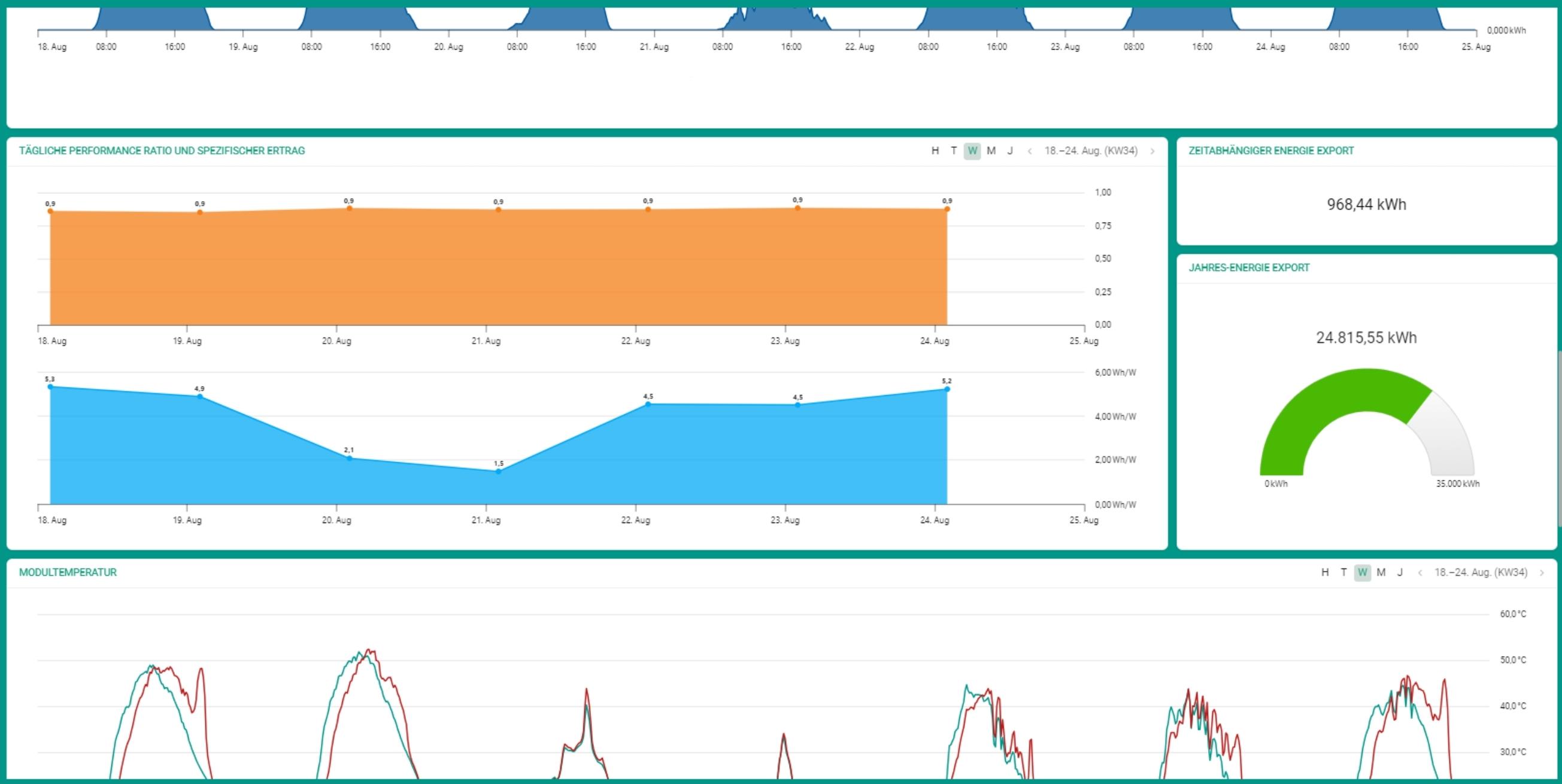This screenshot has height=784, width=1562.
Task: Click previous week arrow in Performance Ratio panel
Action: coord(1030,151)
